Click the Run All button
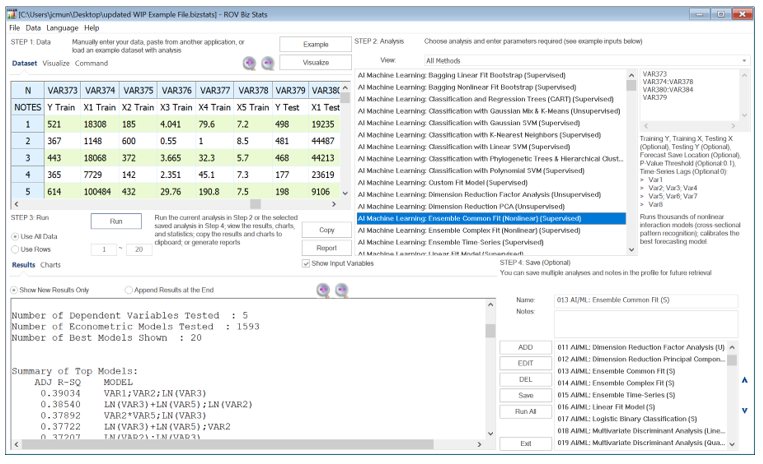Viewport: 763px width, 464px height. (x=526, y=411)
